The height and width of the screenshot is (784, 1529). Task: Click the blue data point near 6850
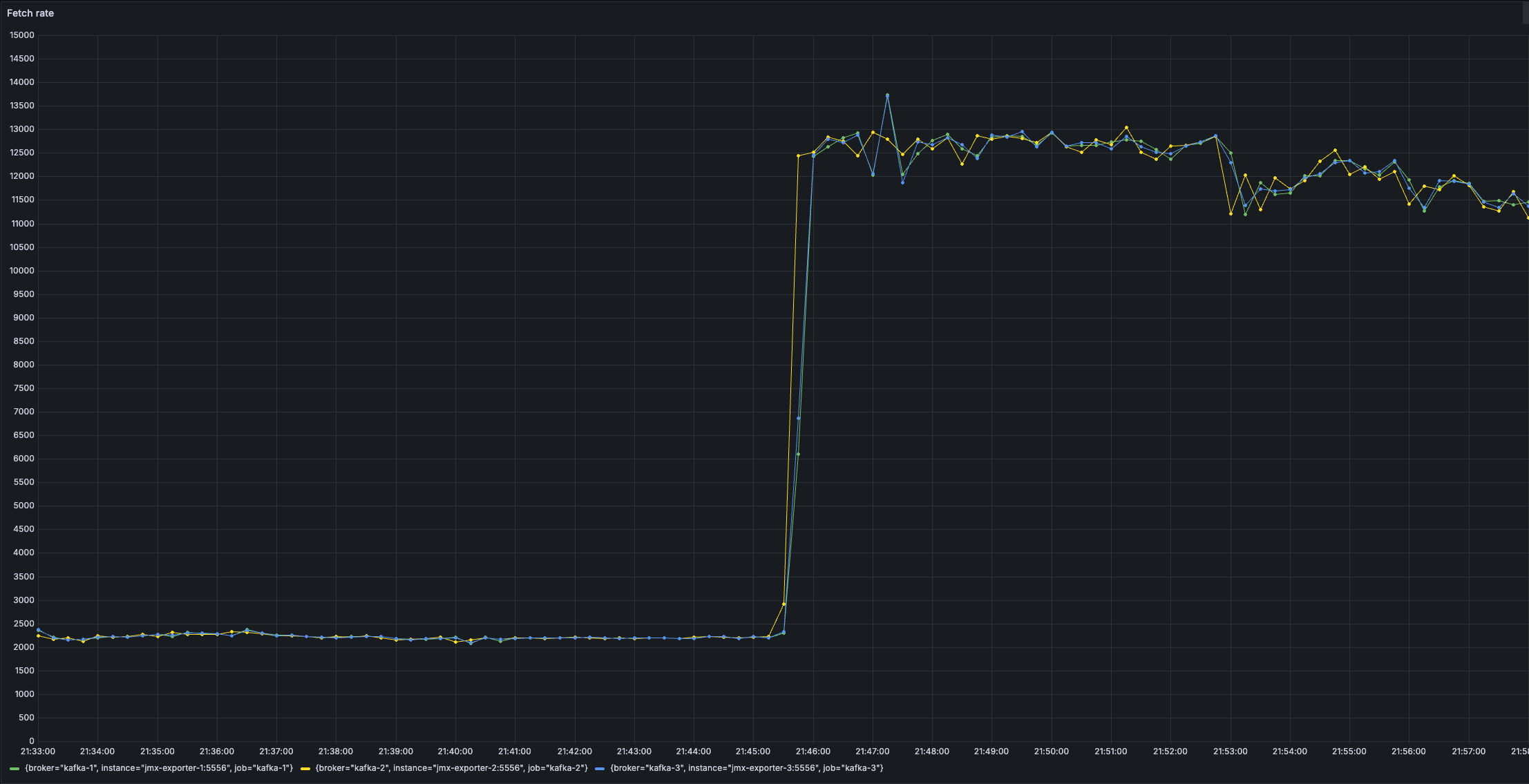tap(798, 418)
